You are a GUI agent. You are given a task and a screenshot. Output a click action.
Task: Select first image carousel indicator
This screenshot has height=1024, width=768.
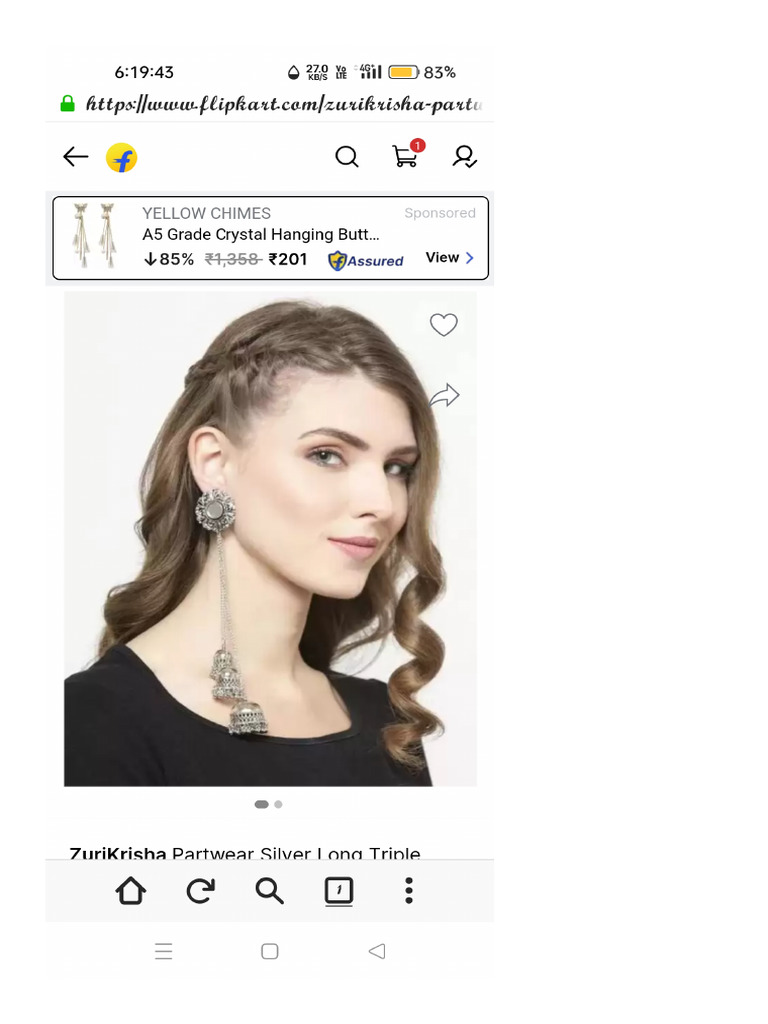[x=261, y=804]
